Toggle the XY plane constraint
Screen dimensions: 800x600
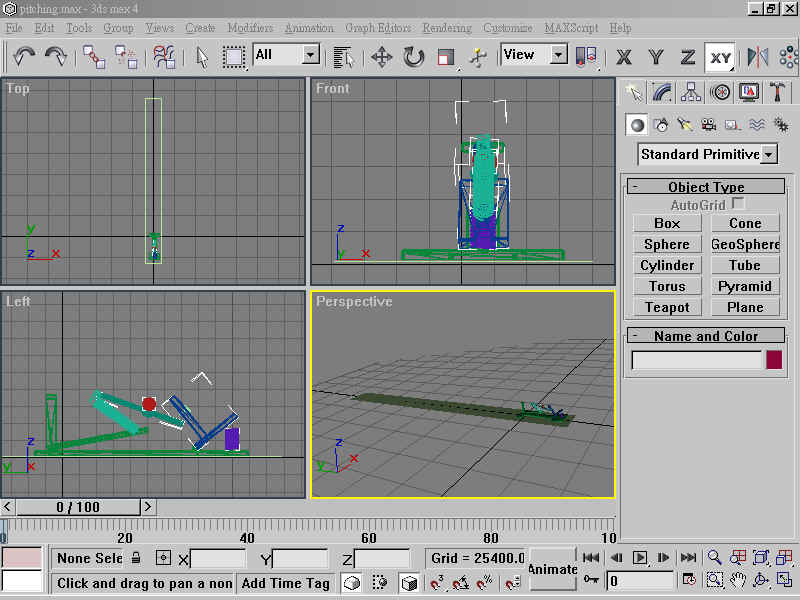point(720,57)
